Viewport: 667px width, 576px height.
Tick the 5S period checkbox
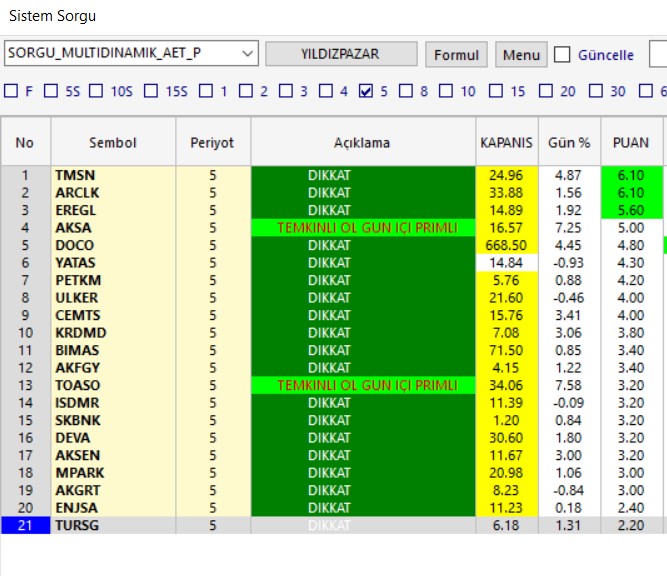pyautogui.click(x=51, y=91)
